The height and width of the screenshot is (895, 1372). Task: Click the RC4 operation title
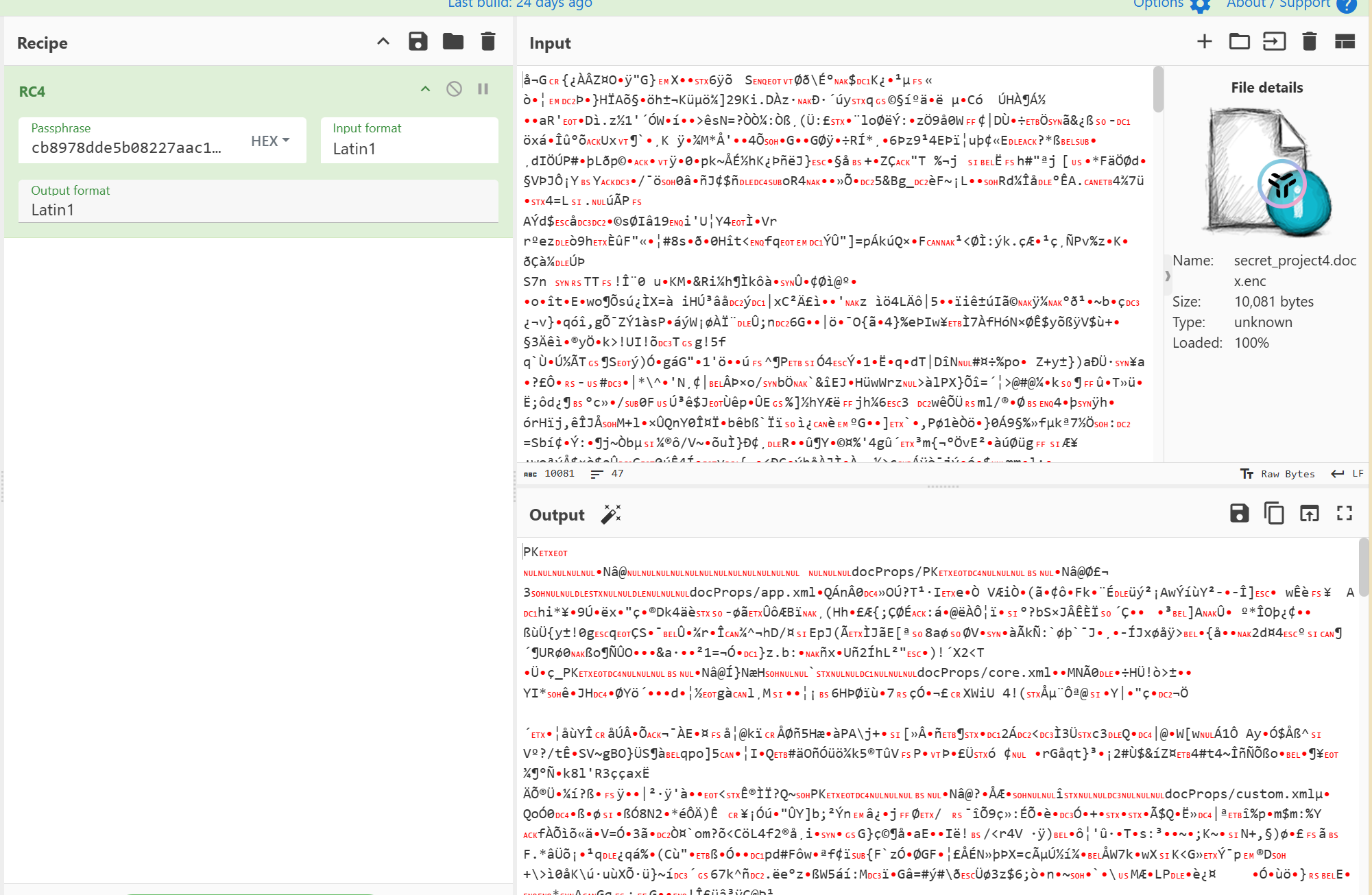(32, 91)
